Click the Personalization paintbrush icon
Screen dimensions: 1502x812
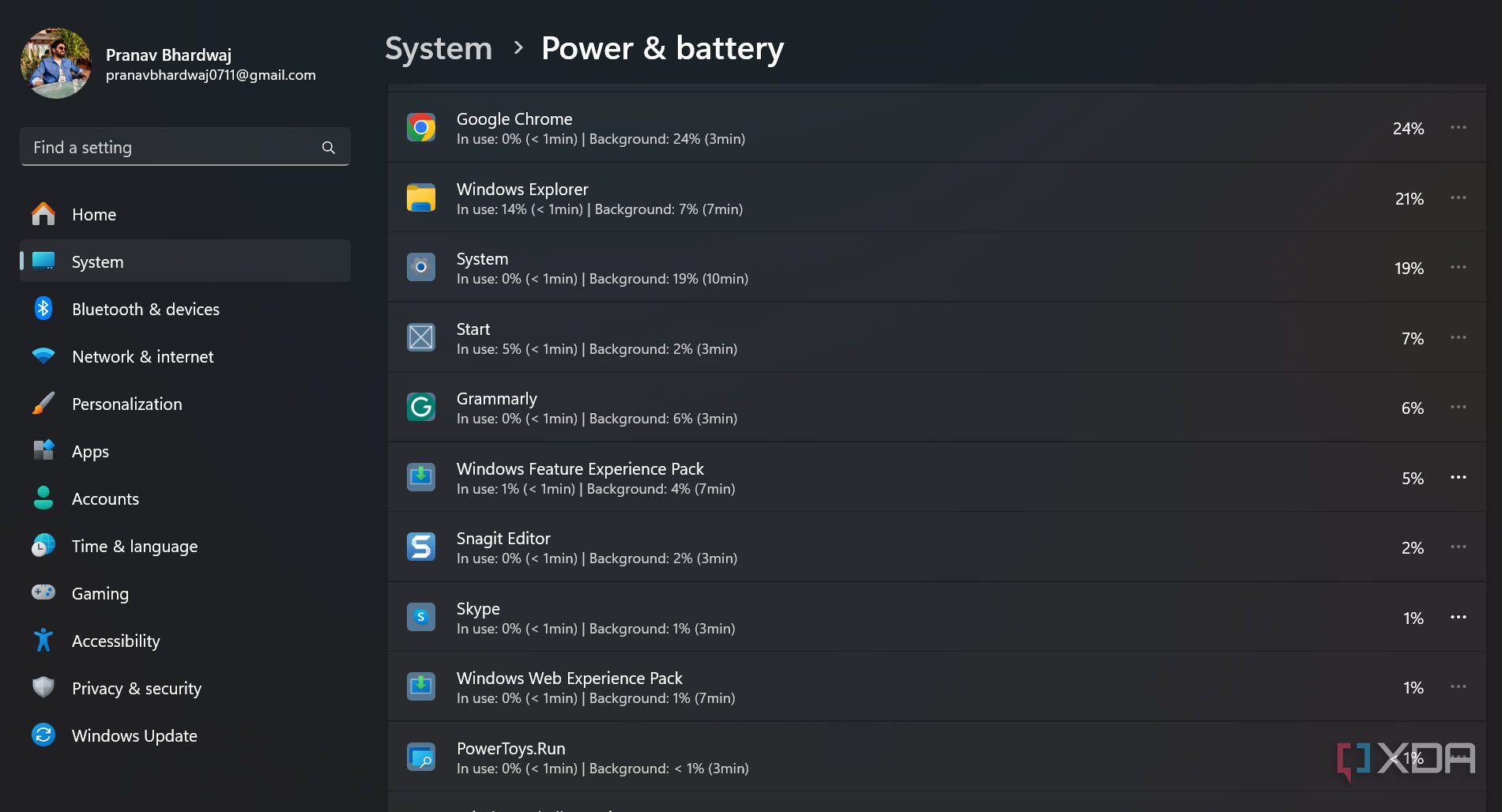click(43, 404)
